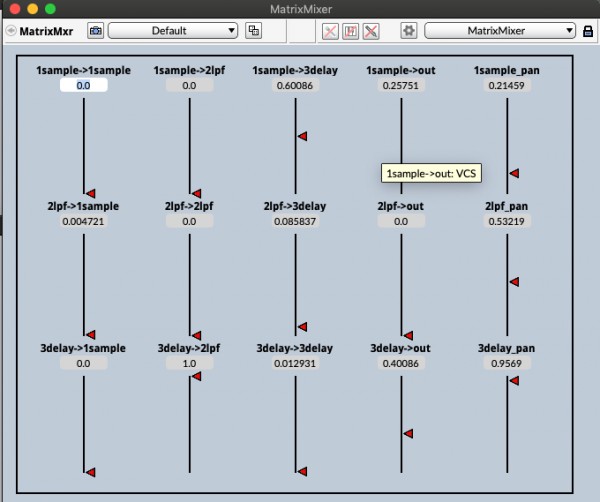Click the "2lpf->3delay" label
600x502 pixels.
pos(295,206)
